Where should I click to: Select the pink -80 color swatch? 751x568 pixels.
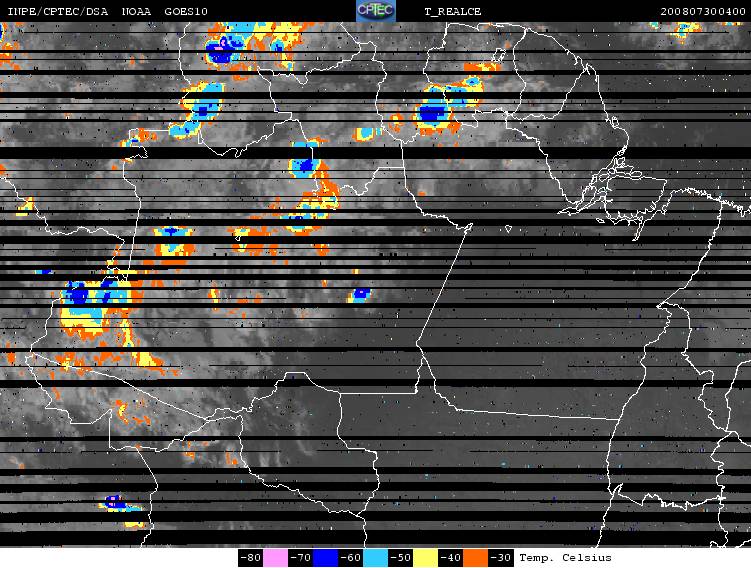[x=275, y=558]
